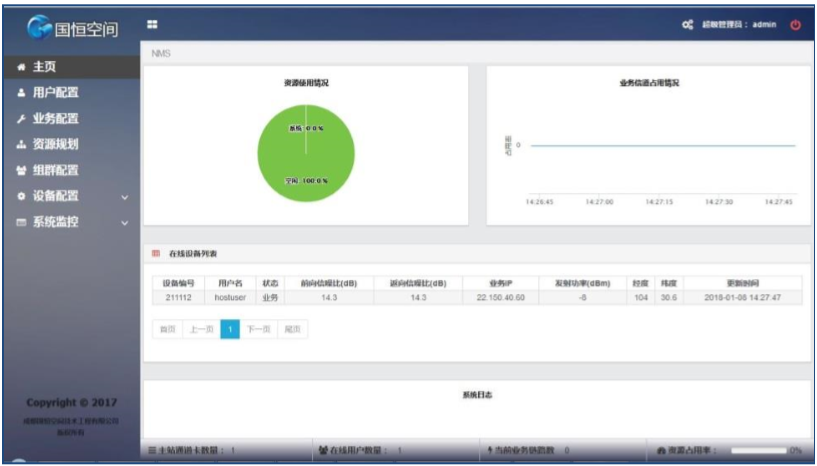The image size is (817, 466).
Task: Click the red power logout icon
Action: (x=795, y=24)
